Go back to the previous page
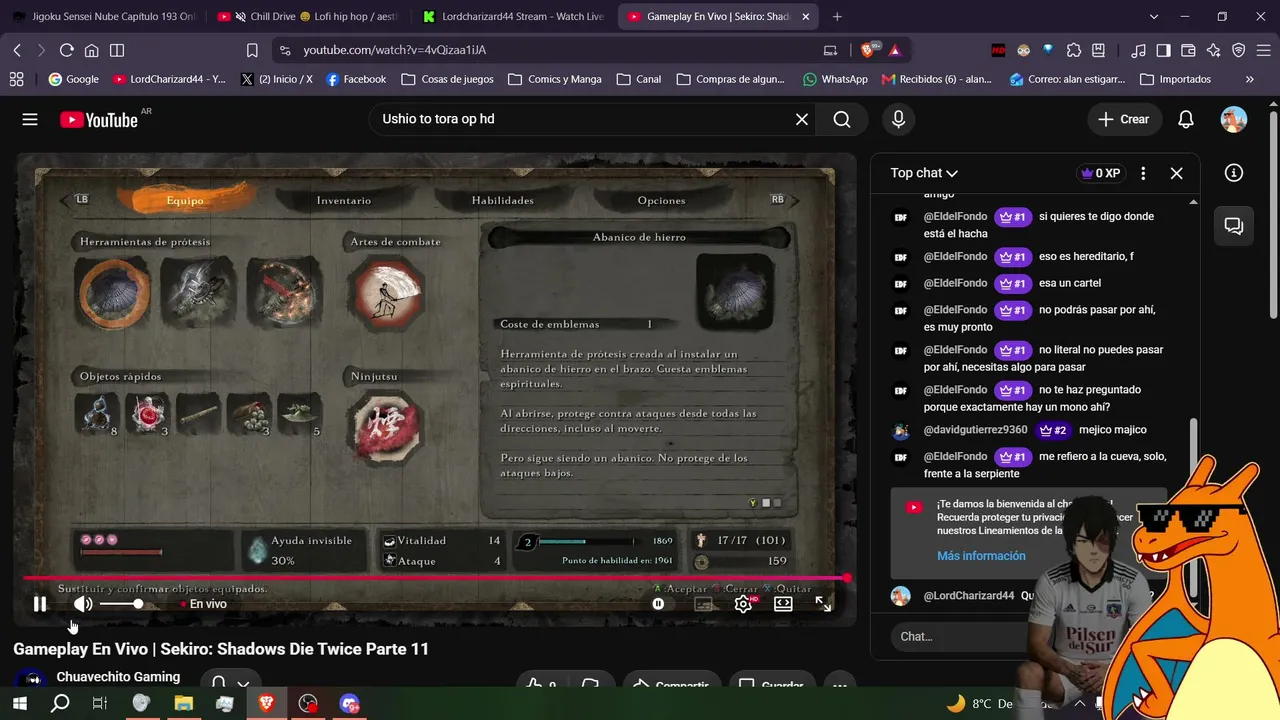 (17, 50)
